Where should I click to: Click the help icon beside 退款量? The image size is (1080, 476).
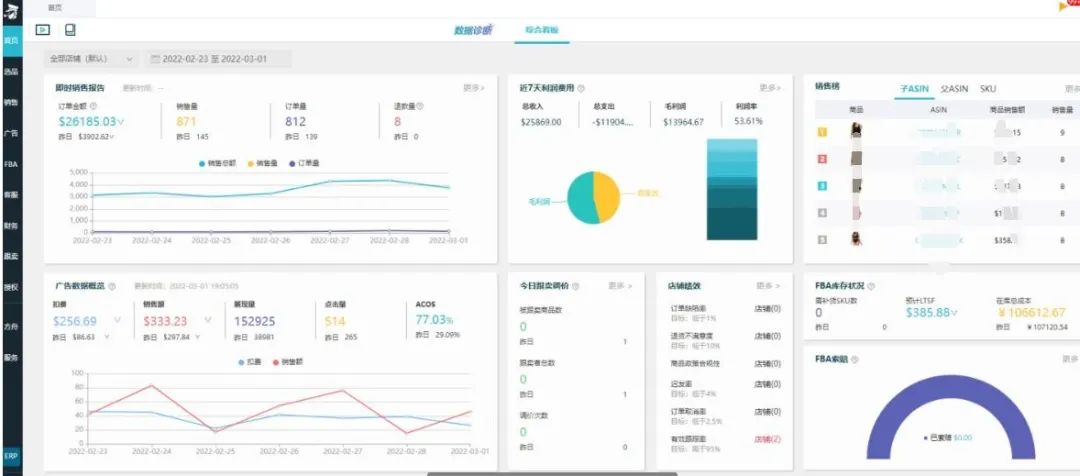[x=420, y=107]
